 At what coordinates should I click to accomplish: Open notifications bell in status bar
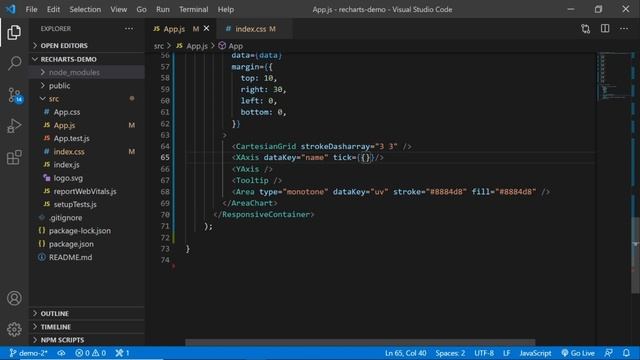[x=627, y=353]
